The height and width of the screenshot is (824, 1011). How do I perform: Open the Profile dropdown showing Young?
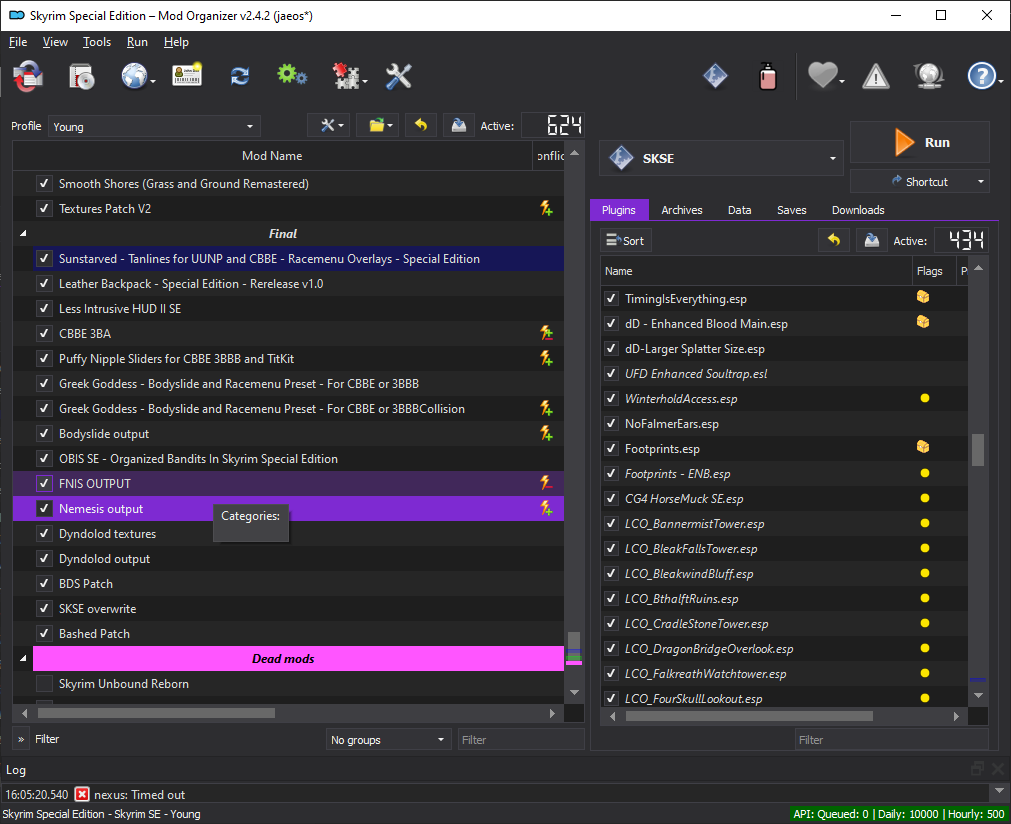pyautogui.click(x=154, y=126)
